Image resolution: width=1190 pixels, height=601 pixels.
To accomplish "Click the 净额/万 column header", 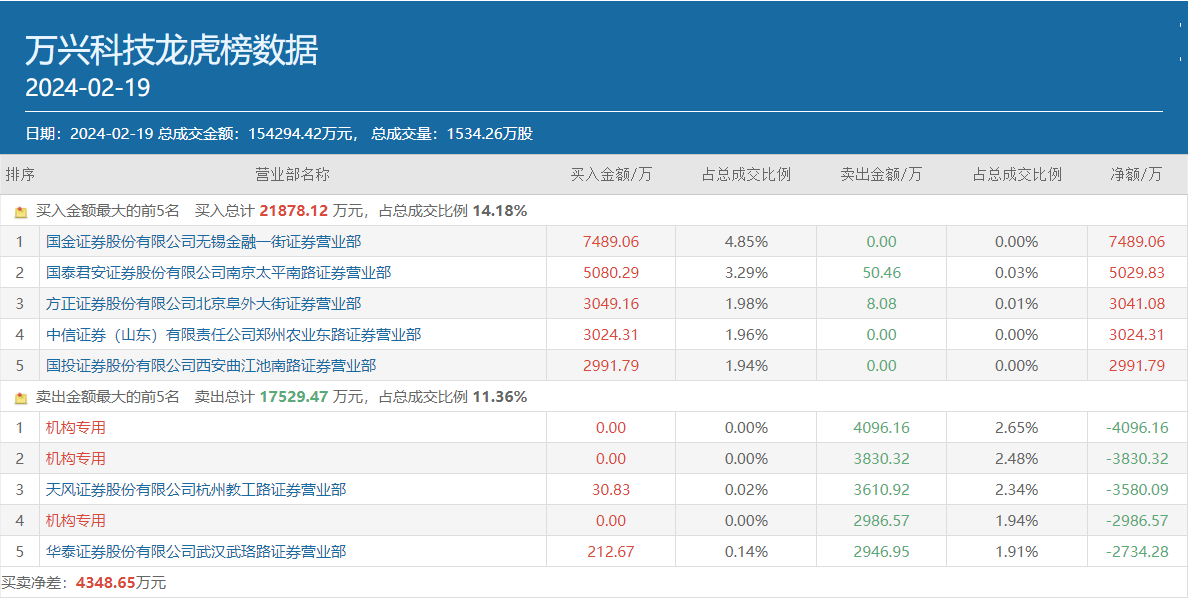I will pos(1136,175).
